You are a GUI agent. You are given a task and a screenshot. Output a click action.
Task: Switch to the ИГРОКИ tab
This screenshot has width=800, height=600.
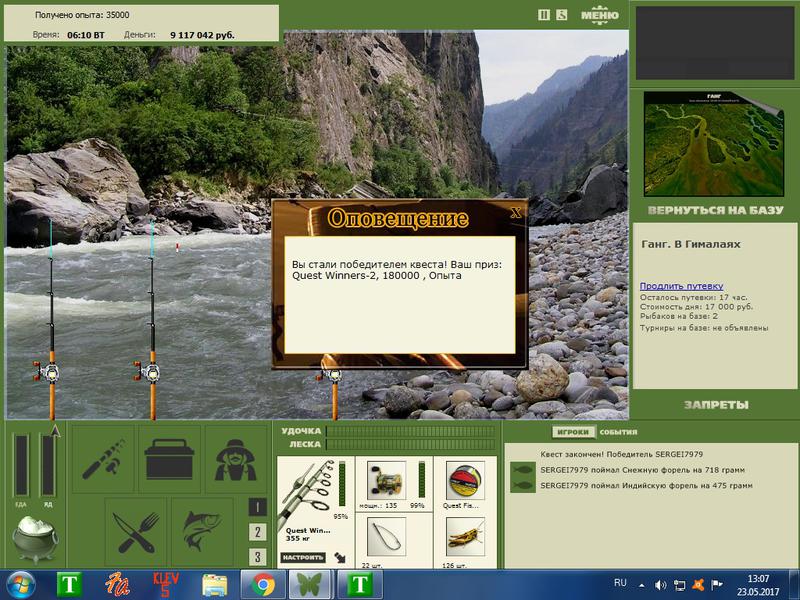point(573,432)
